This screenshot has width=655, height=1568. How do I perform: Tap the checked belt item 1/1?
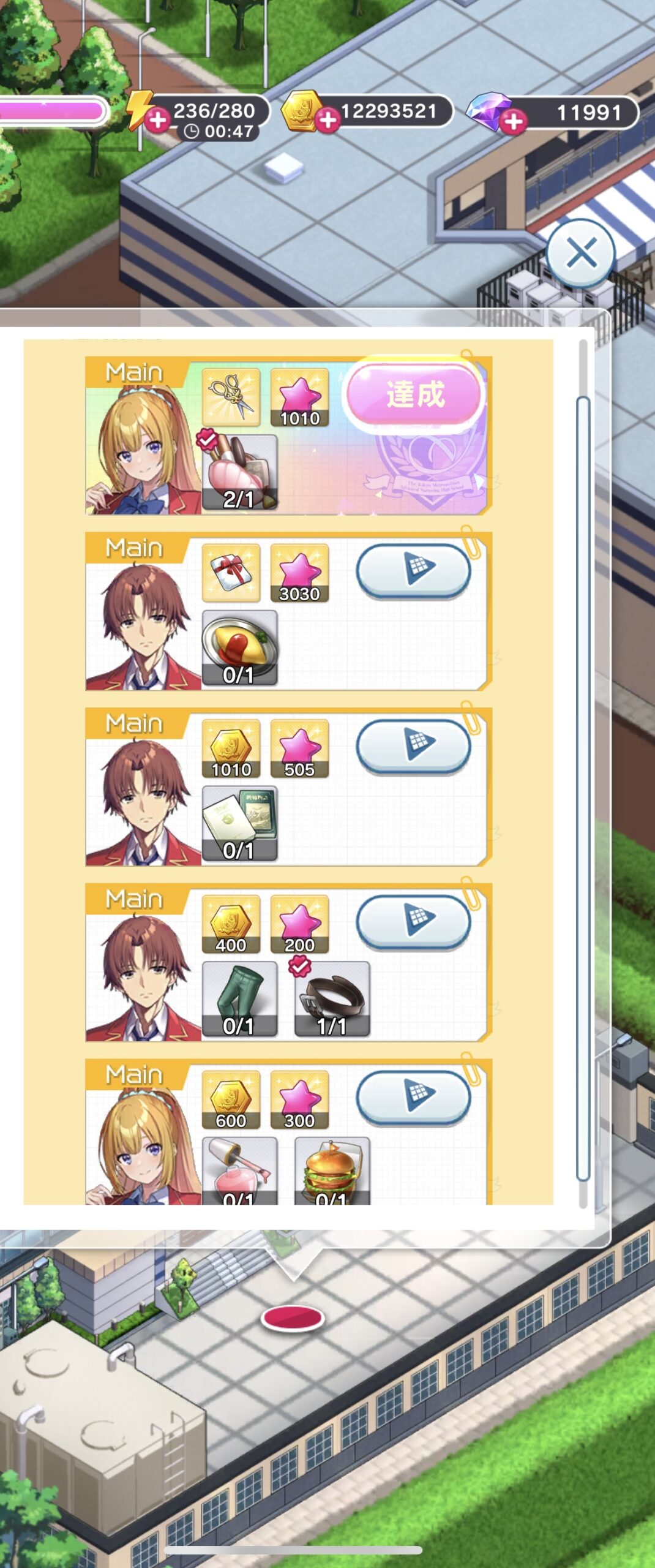pyautogui.click(x=332, y=999)
